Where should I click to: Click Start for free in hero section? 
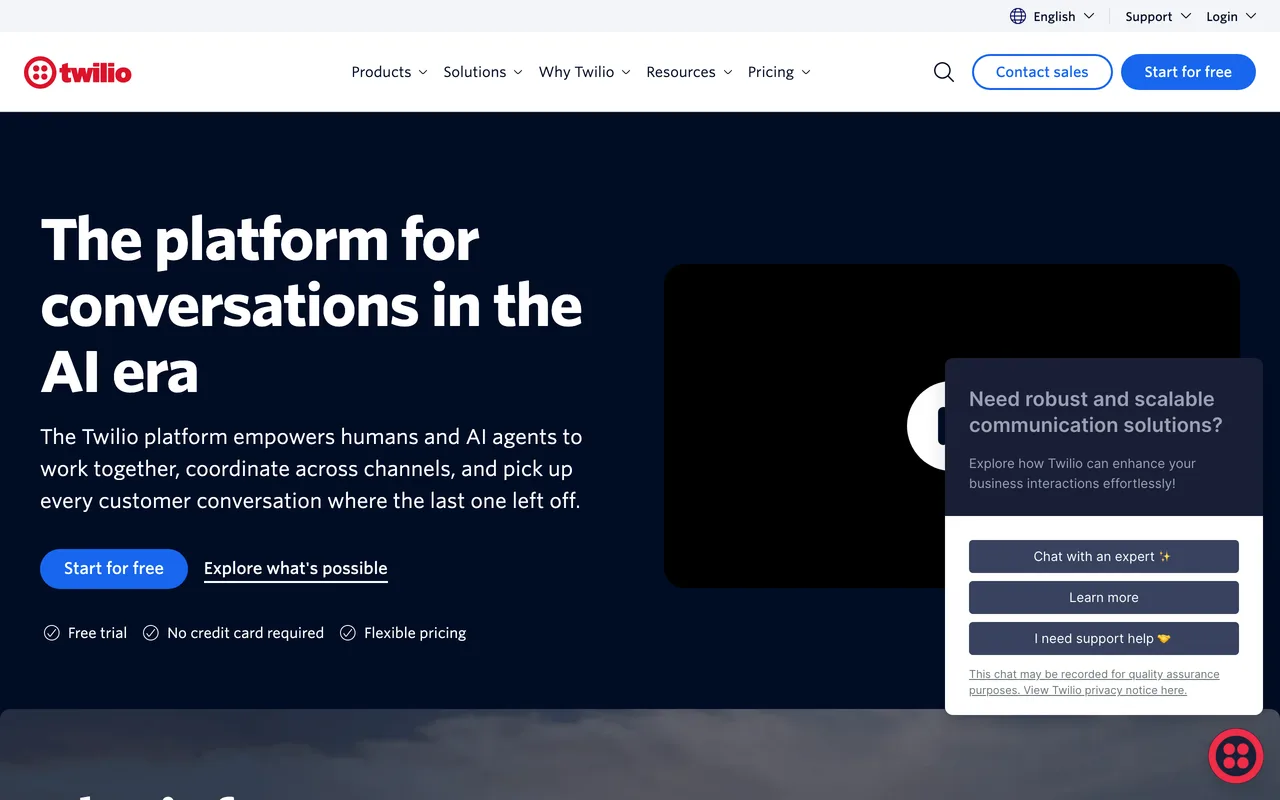(114, 568)
